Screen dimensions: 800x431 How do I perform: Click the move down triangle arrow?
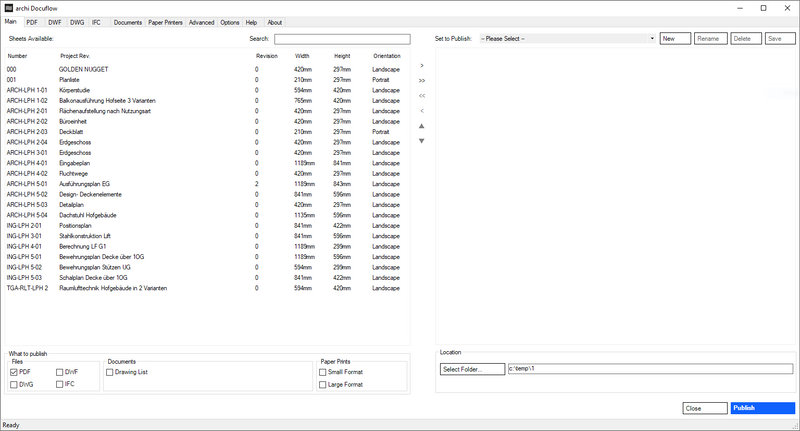(421, 141)
